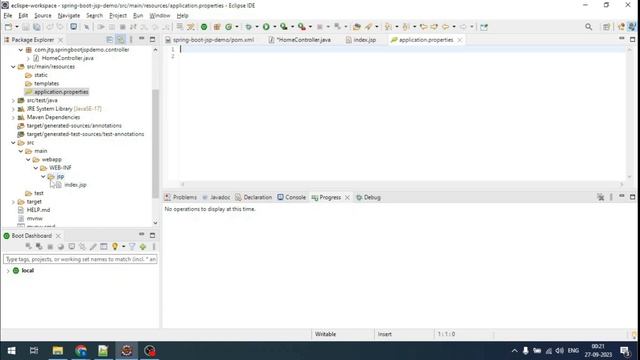Expand JRE System Library node

tap(13, 109)
